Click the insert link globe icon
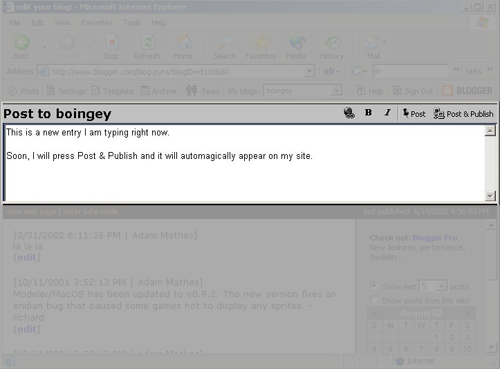Screen dimensions: 500x369 (x=349, y=113)
